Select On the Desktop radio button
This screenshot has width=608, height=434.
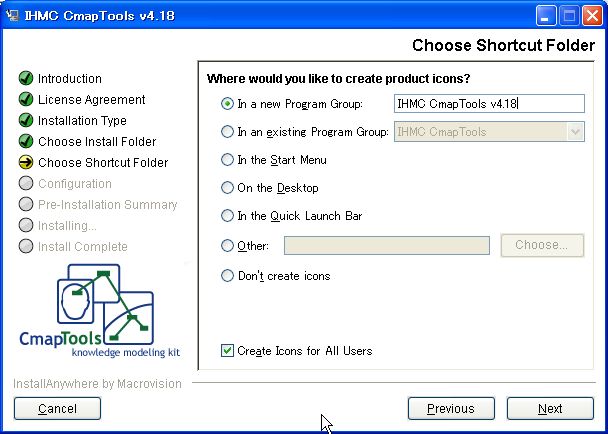pyautogui.click(x=227, y=187)
